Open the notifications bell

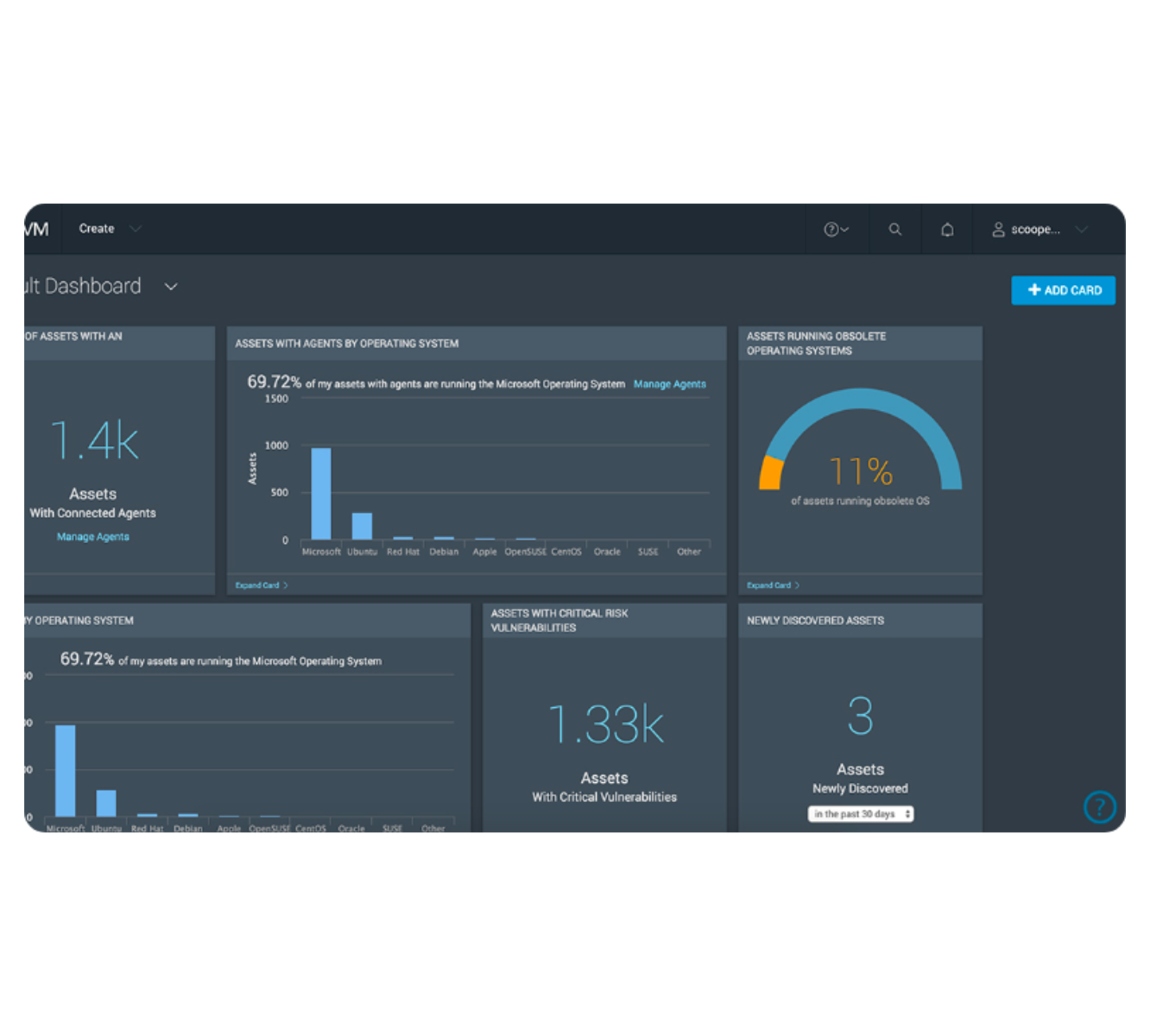(947, 230)
